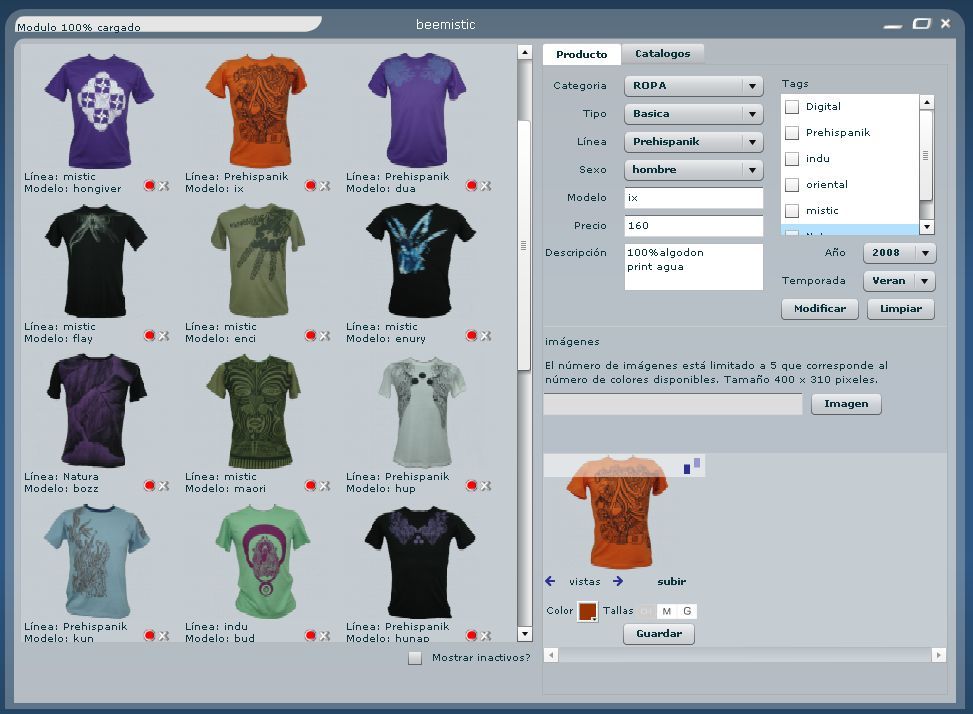Click the Precio input field
Viewport: 973px width, 714px height.
[x=694, y=226]
